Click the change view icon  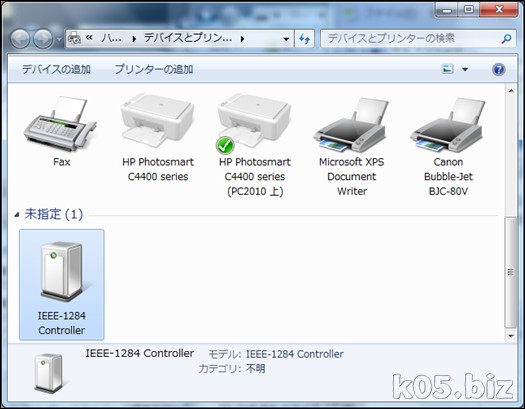click(448, 69)
